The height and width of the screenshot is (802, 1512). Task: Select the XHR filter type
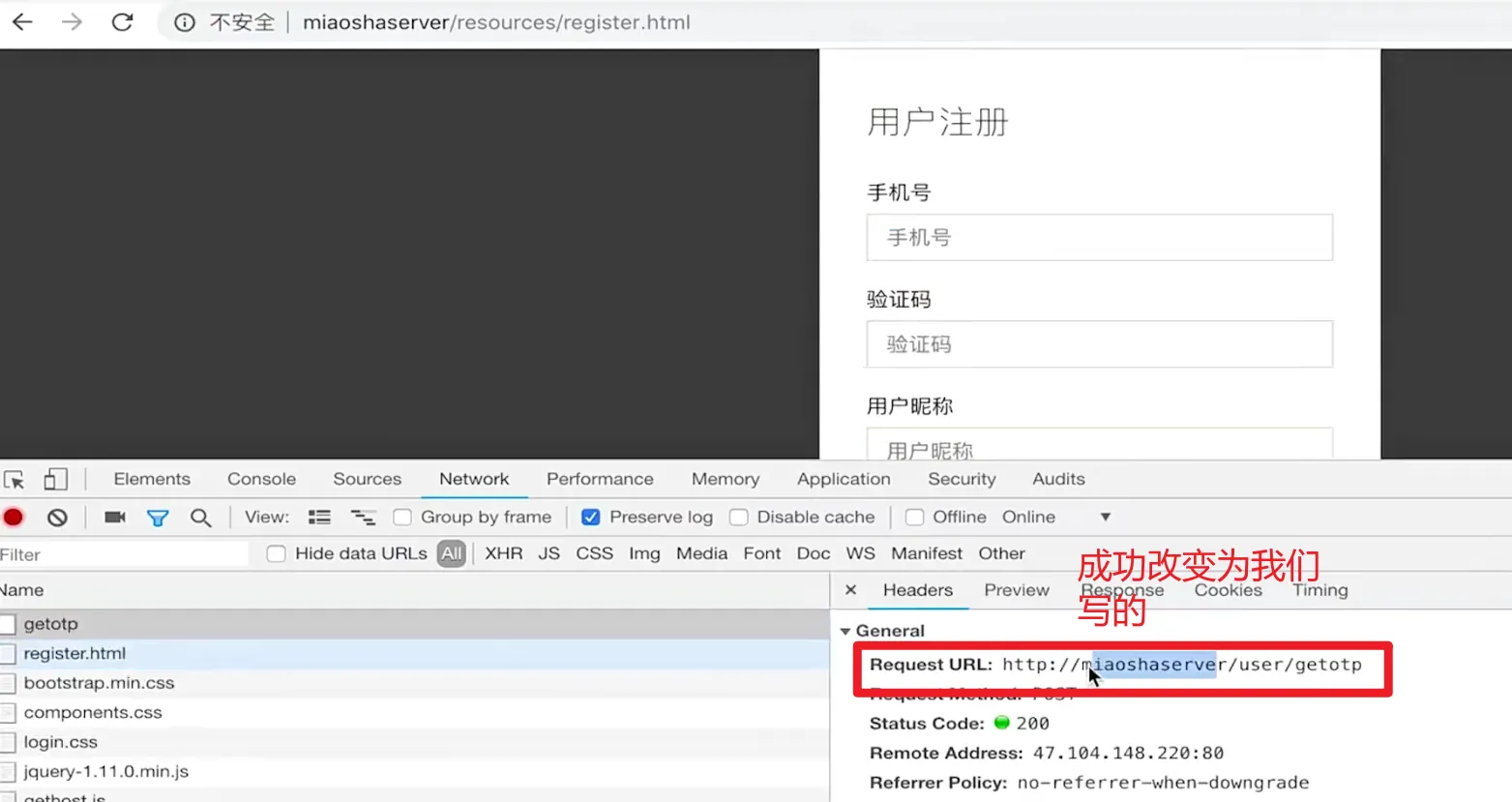(x=503, y=553)
